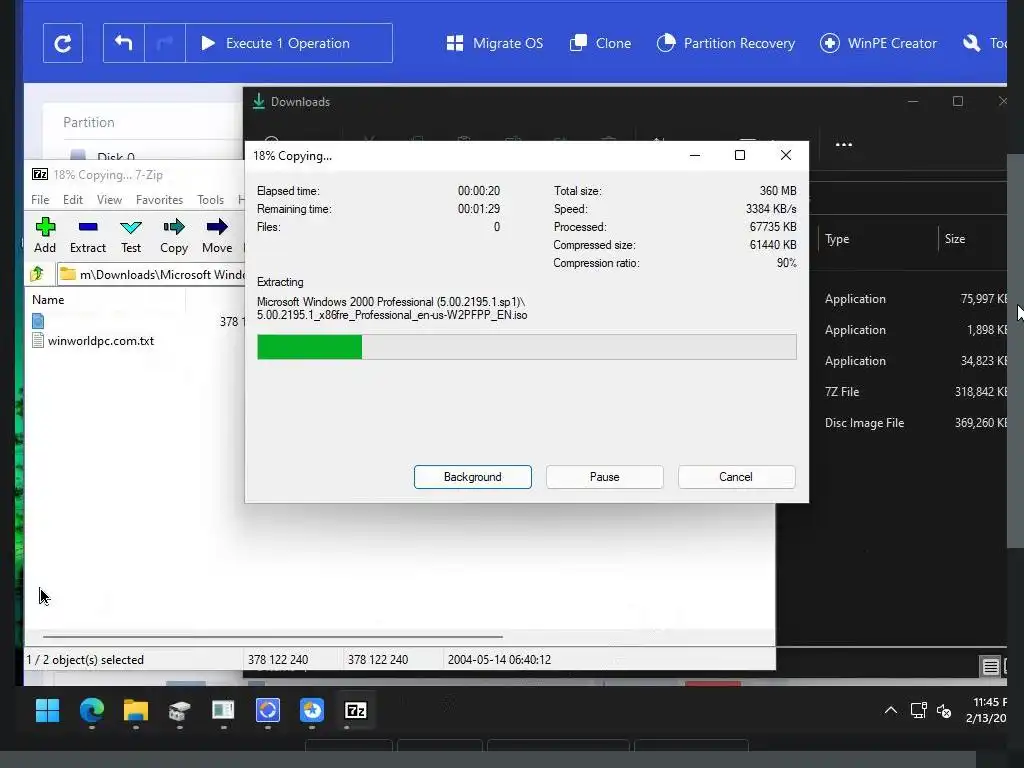Click the date text in 7-Zip status bar
The image size is (1024, 768).
[499, 660]
